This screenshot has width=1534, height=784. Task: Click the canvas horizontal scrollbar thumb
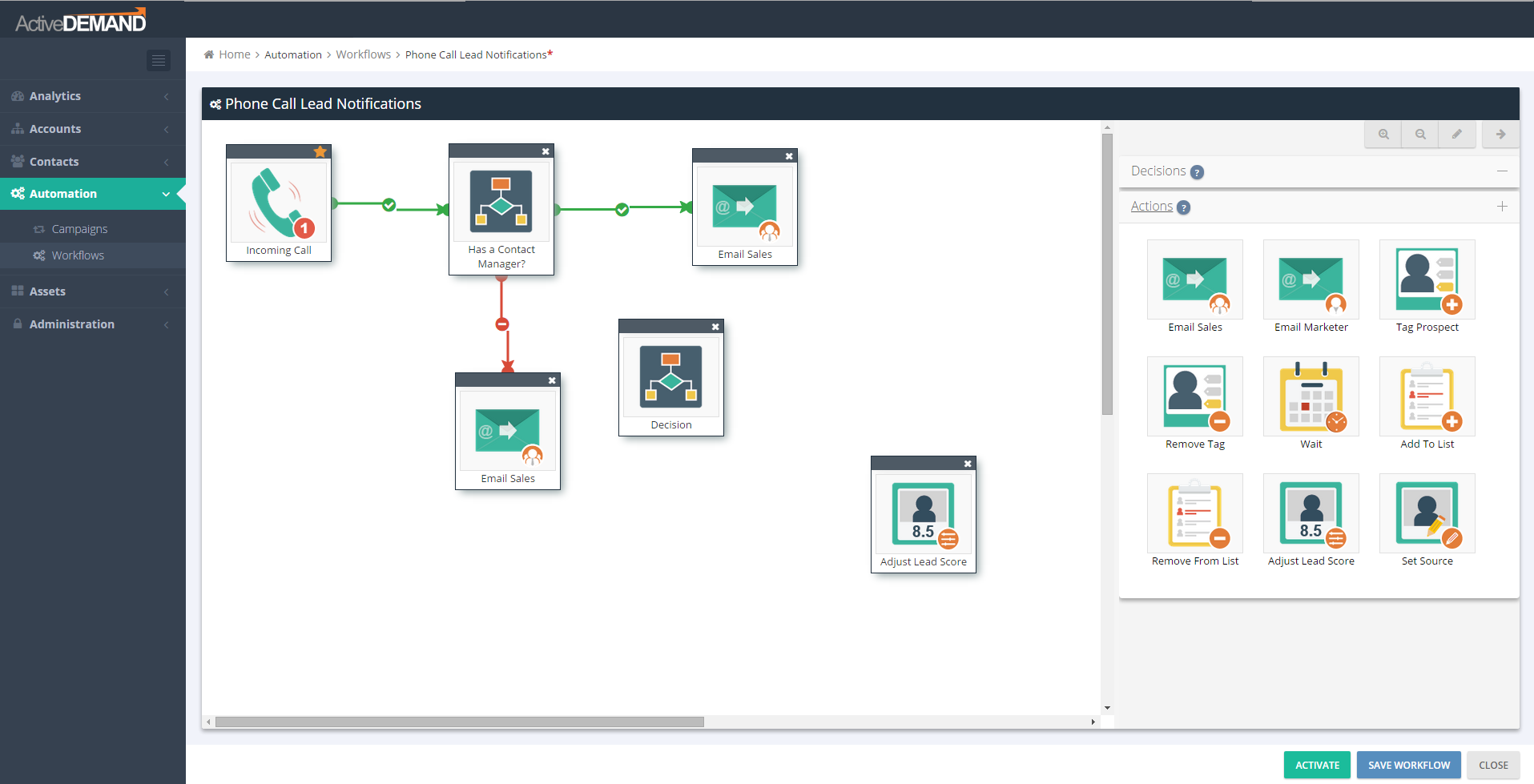click(x=459, y=722)
